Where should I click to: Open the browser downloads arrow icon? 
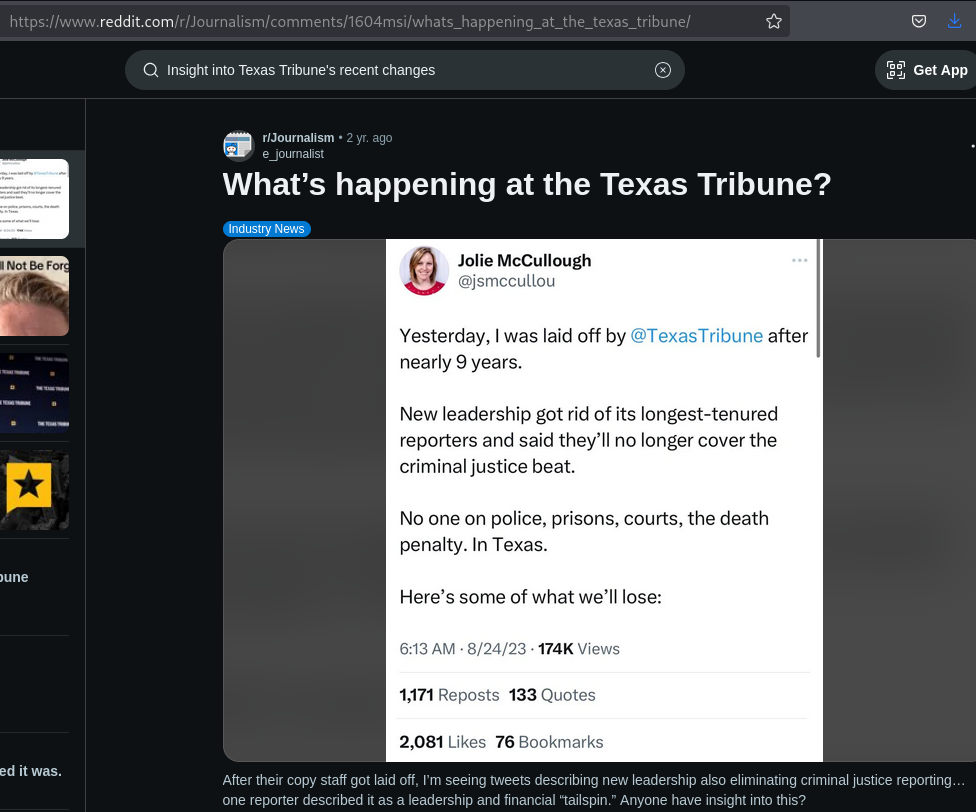pyautogui.click(x=954, y=21)
